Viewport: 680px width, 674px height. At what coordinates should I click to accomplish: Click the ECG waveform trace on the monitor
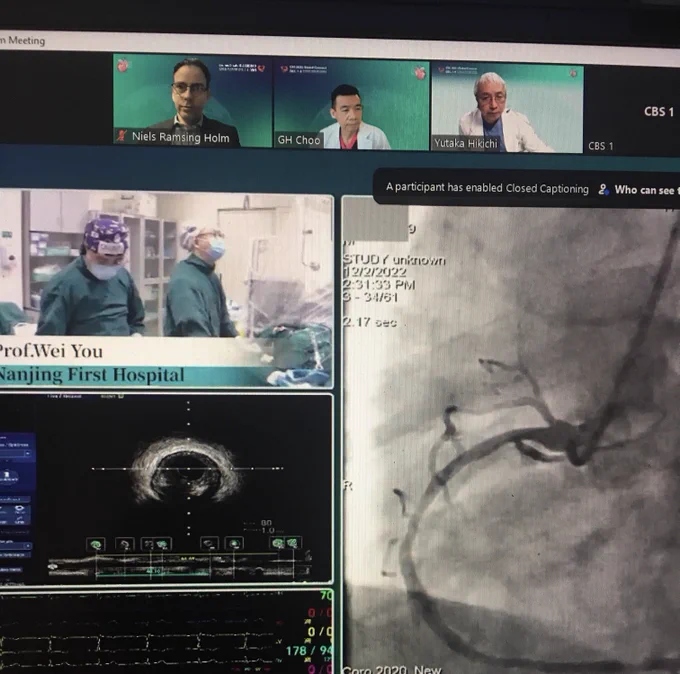pos(139,642)
